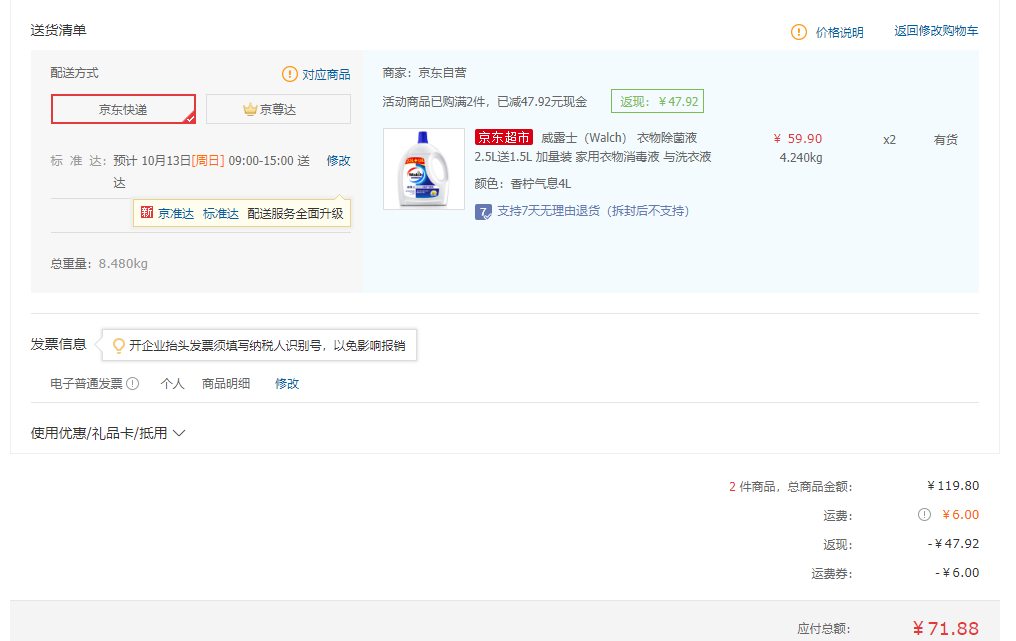Click the 颜色: 香柠气息4L text
Image resolution: width=1016 pixels, height=641 pixels.
(x=523, y=183)
